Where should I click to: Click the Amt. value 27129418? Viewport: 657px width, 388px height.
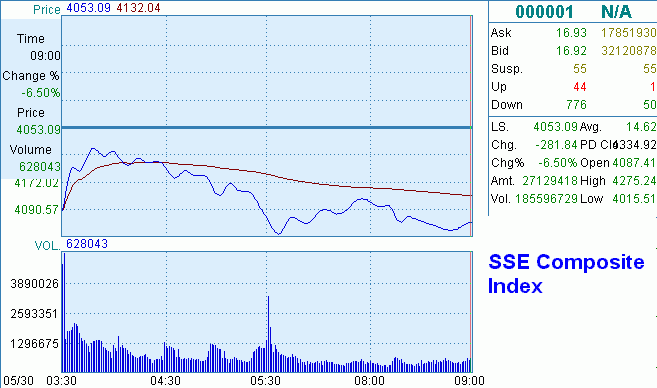tap(550, 181)
